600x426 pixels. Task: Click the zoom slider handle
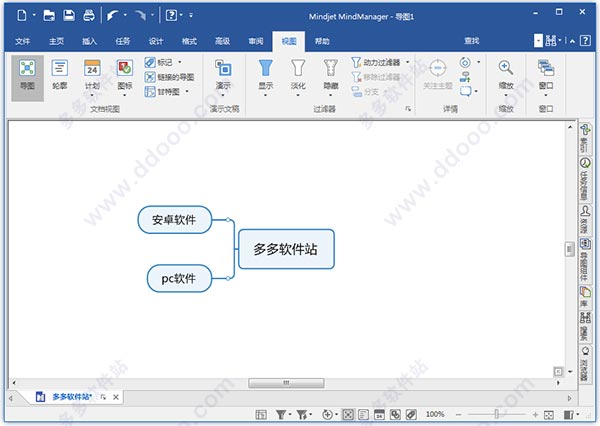tap(497, 414)
